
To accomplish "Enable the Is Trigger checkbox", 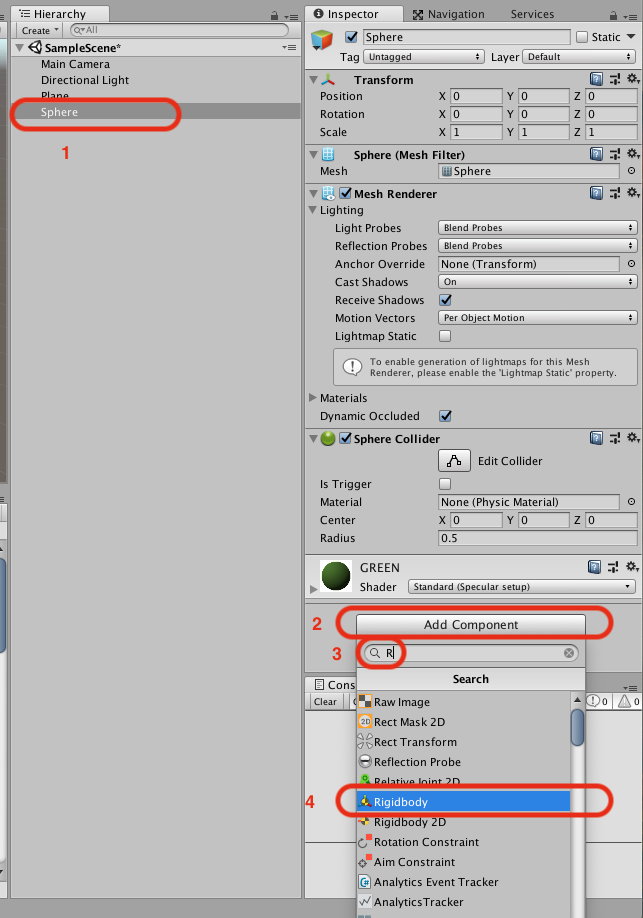I will 445,484.
